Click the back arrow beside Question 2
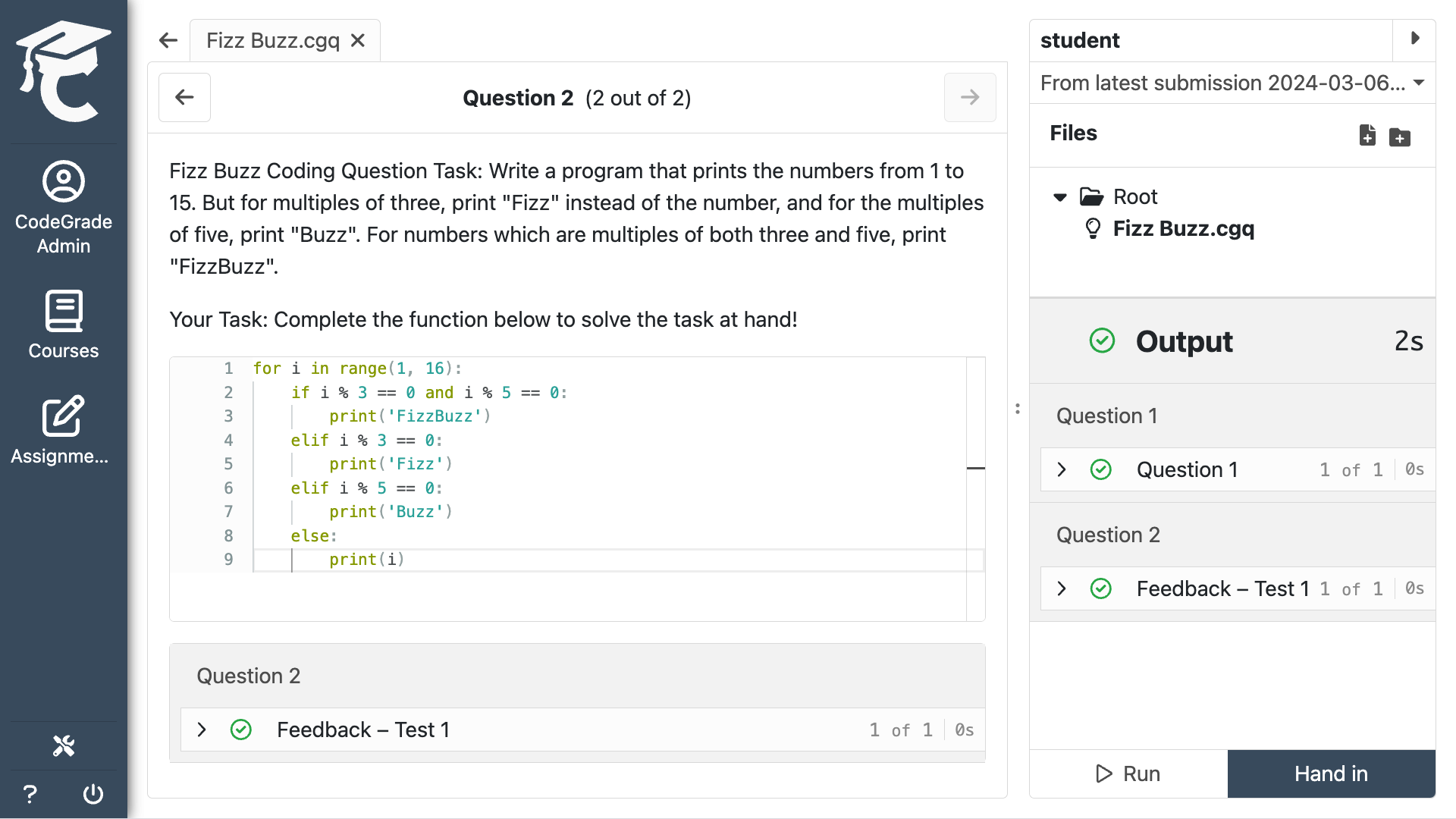The height and width of the screenshot is (819, 1456). 184,97
